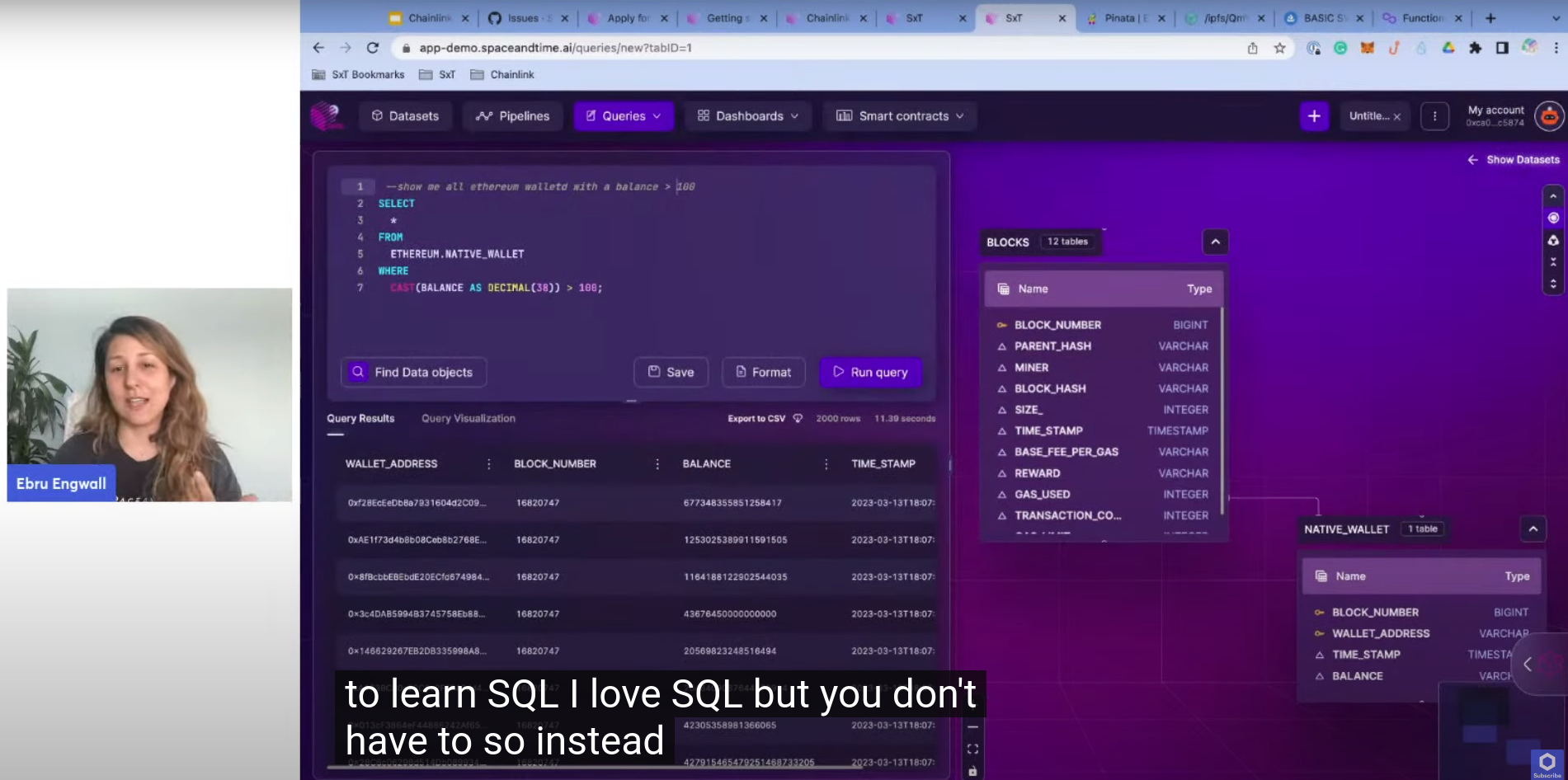The height and width of the screenshot is (780, 1568).
Task: Open BALANCE column options menu
Action: [x=826, y=464]
